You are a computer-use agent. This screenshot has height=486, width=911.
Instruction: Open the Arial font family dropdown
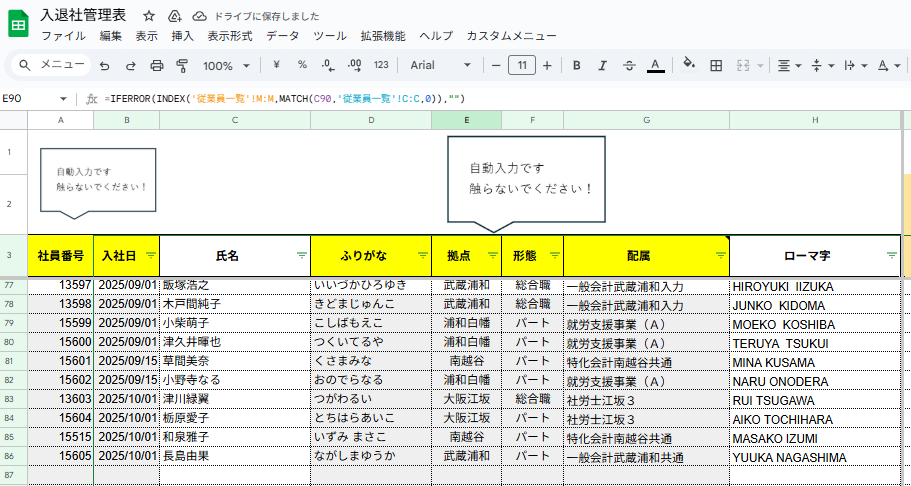click(x=440, y=65)
